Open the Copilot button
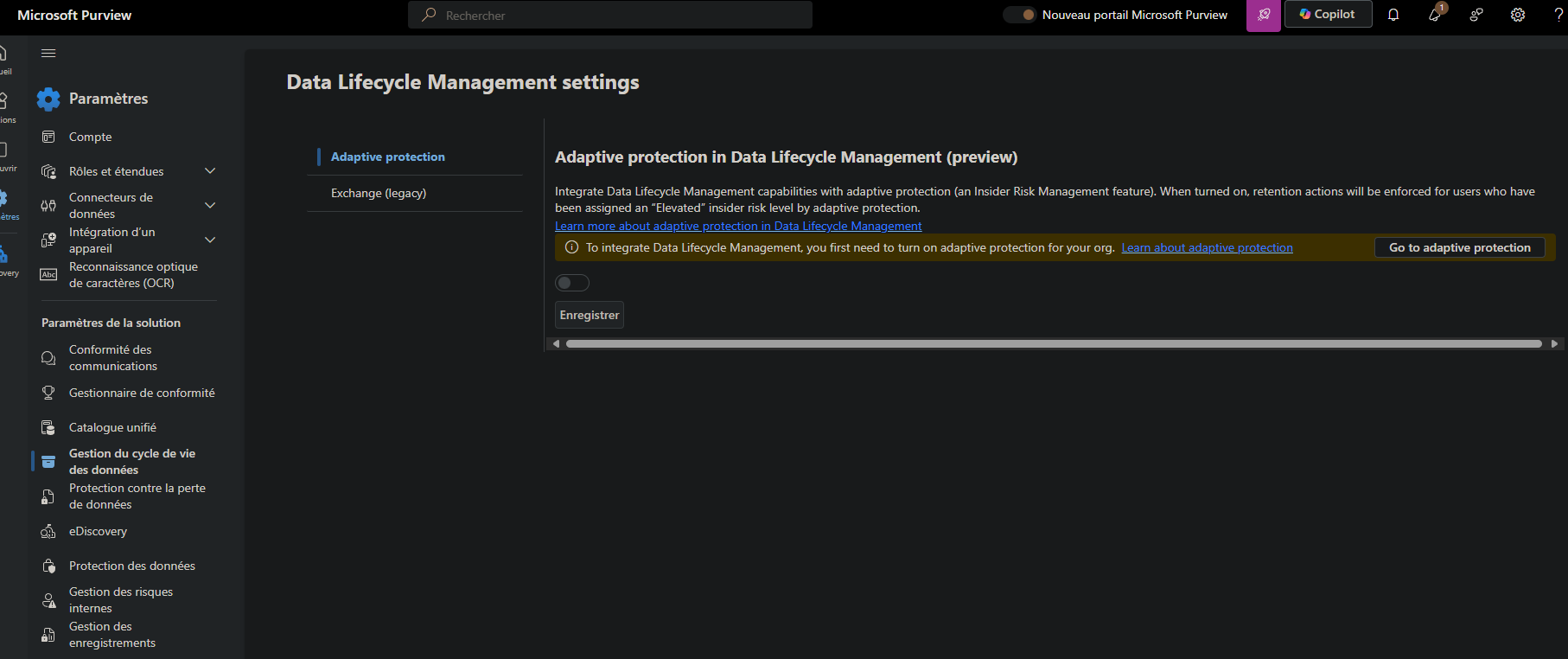1568x659 pixels. tap(1329, 14)
